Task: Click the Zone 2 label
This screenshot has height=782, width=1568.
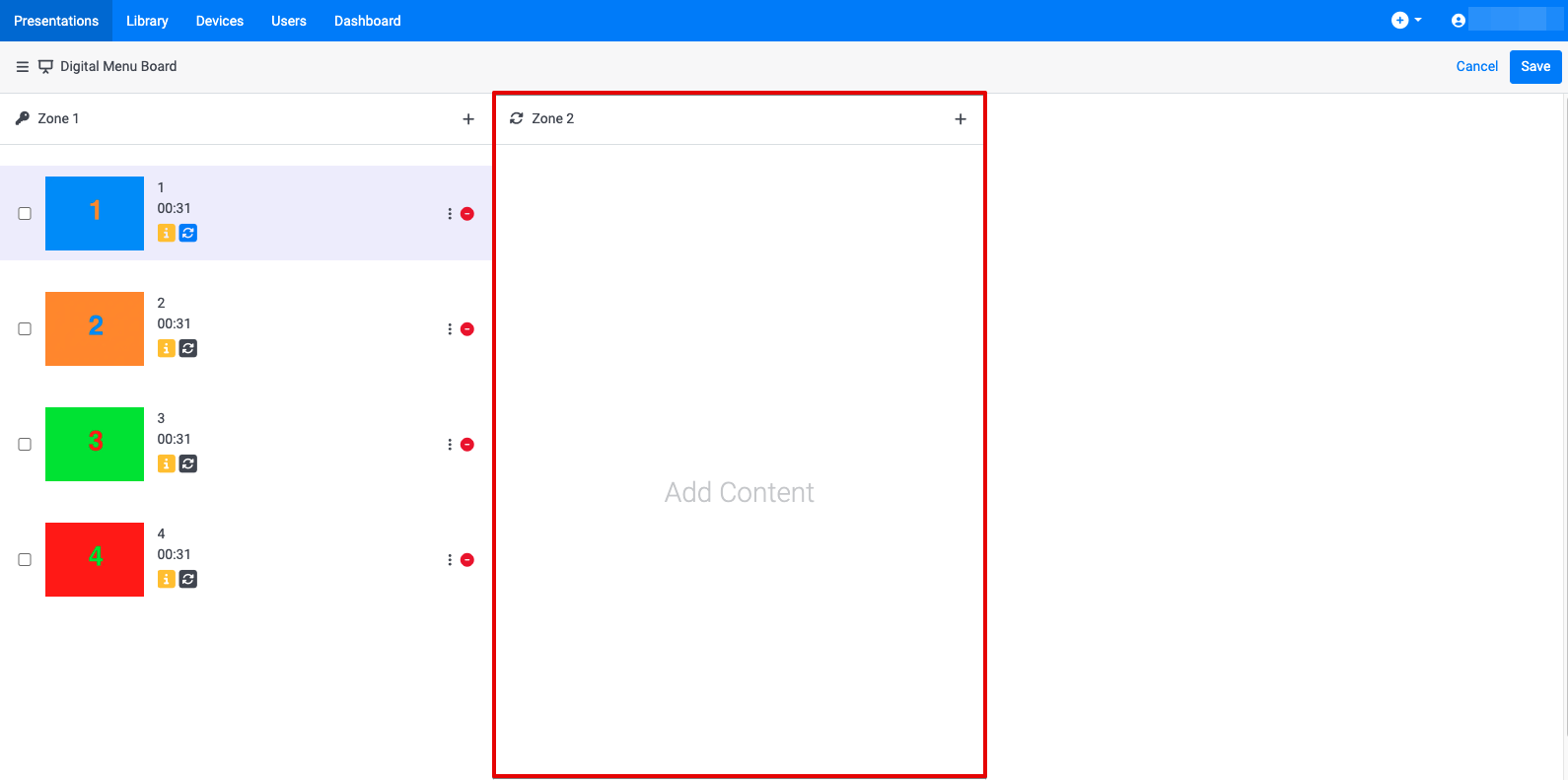Action: (552, 118)
